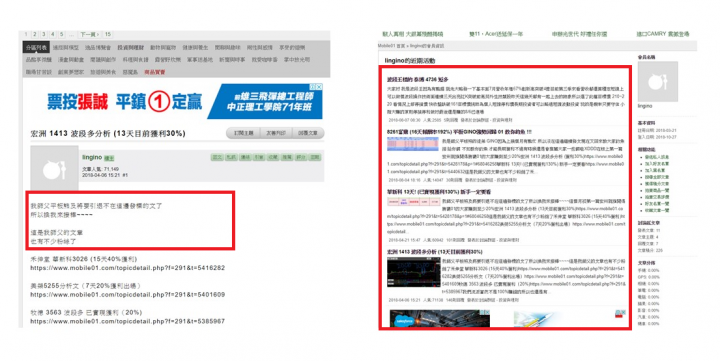Click the Salesforce ad image at the bottom
Image resolution: width=720 pixels, height=361 pixels.
[x=439, y=318]
